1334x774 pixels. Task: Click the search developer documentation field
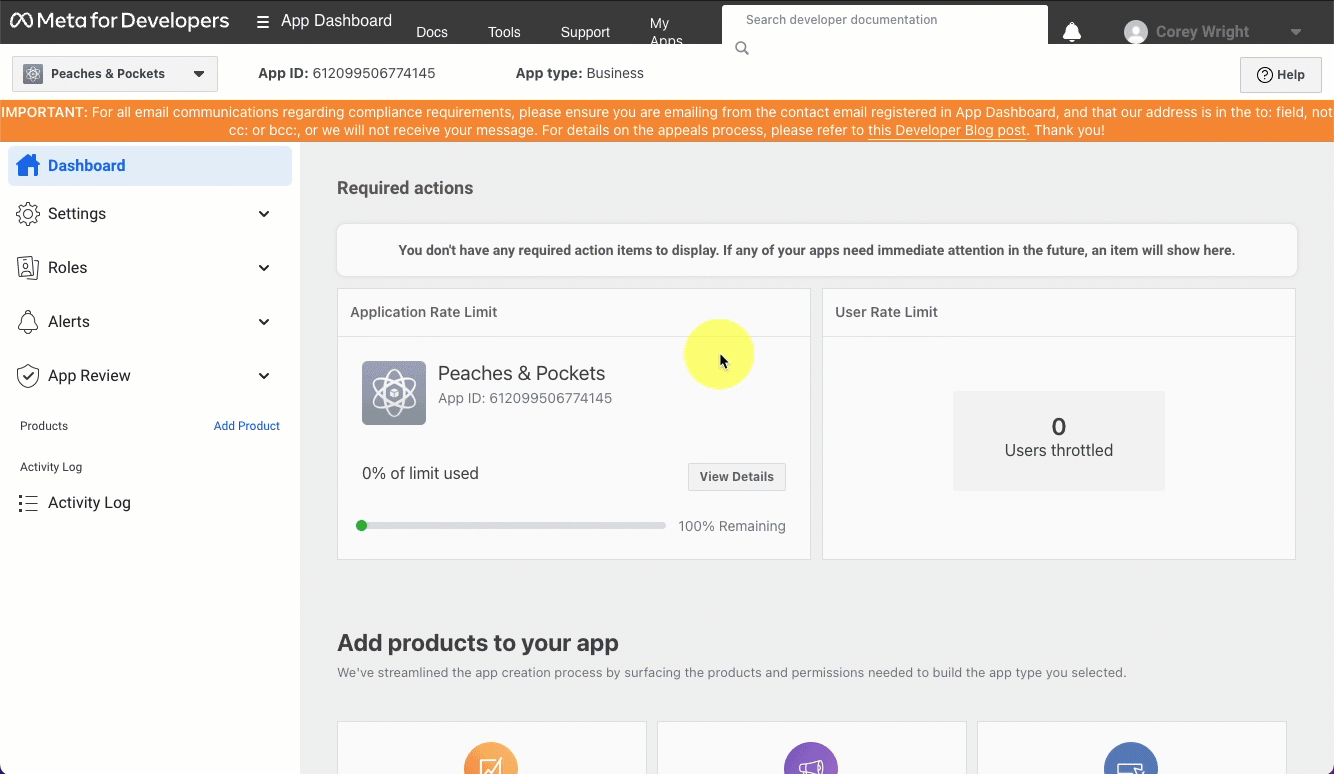click(885, 20)
